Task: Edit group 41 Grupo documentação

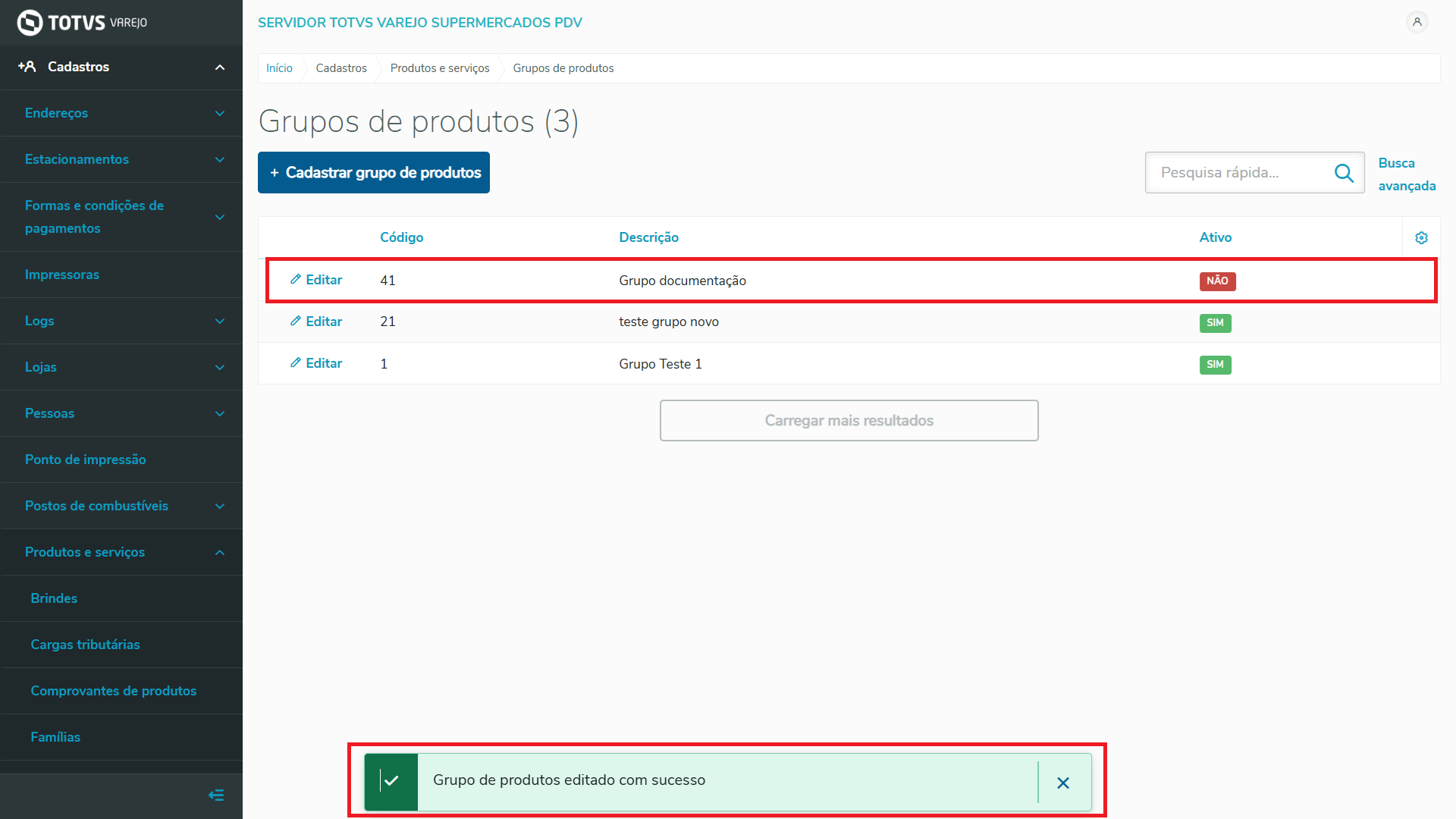Action: [316, 280]
